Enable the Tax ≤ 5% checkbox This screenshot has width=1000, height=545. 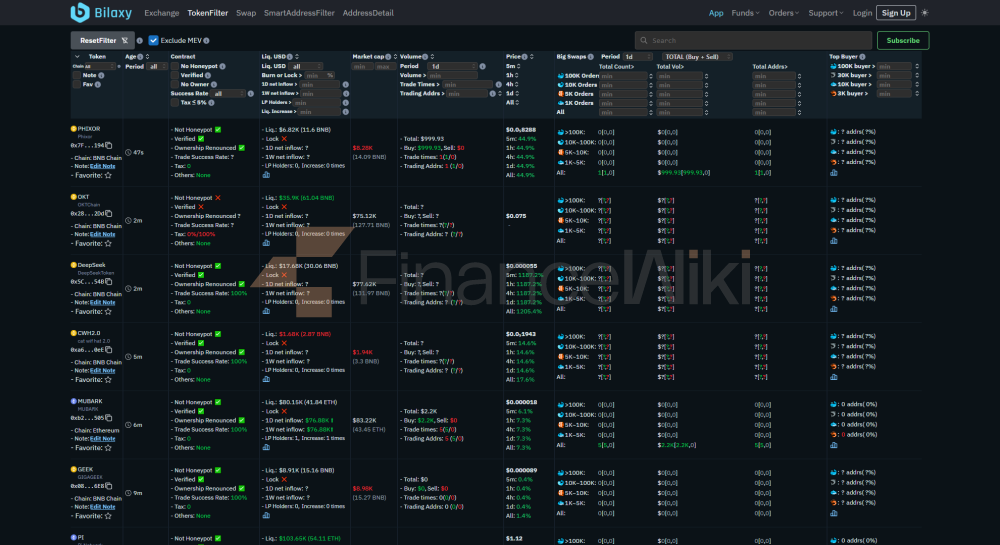point(175,102)
